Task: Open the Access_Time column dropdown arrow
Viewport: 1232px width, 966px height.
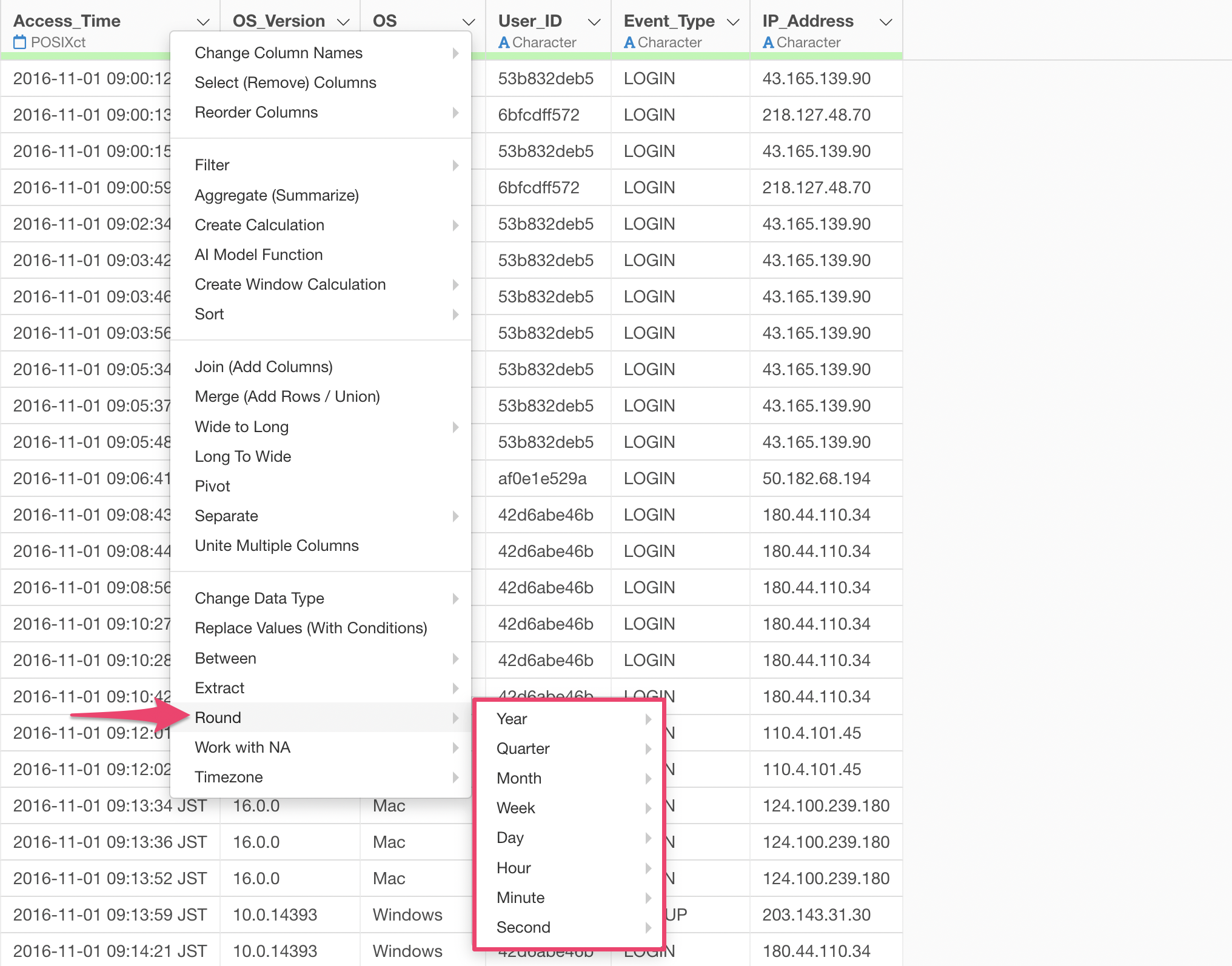Action: (203, 22)
